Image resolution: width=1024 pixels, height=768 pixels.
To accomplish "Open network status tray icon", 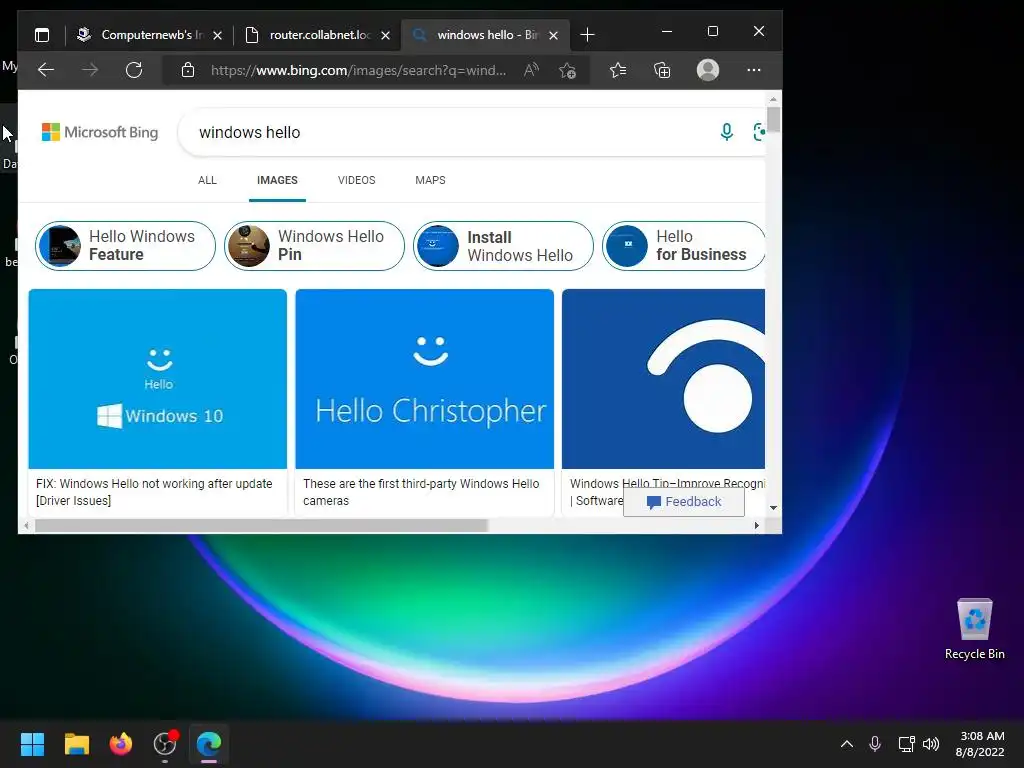I will [906, 744].
